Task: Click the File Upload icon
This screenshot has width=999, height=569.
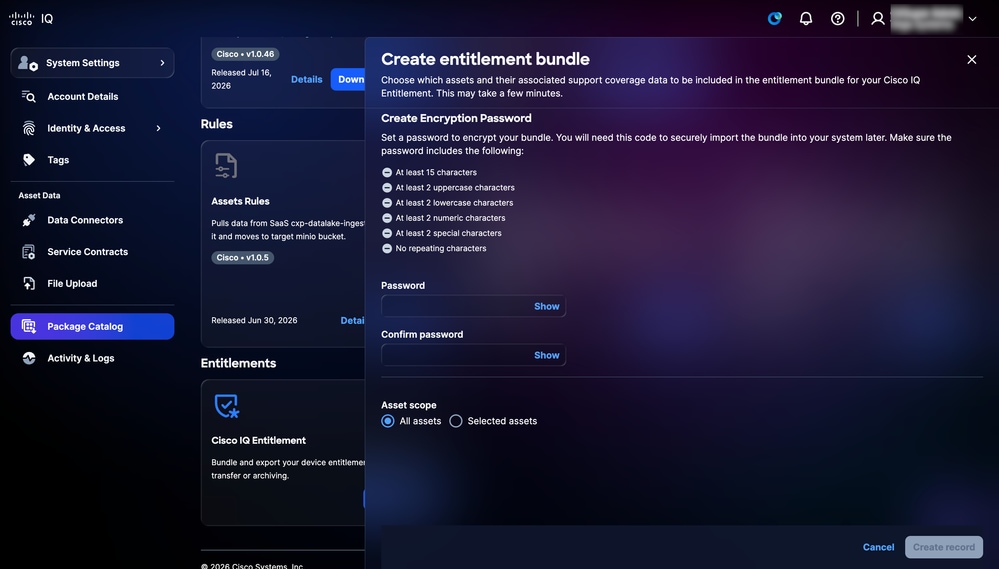Action: [x=29, y=284]
